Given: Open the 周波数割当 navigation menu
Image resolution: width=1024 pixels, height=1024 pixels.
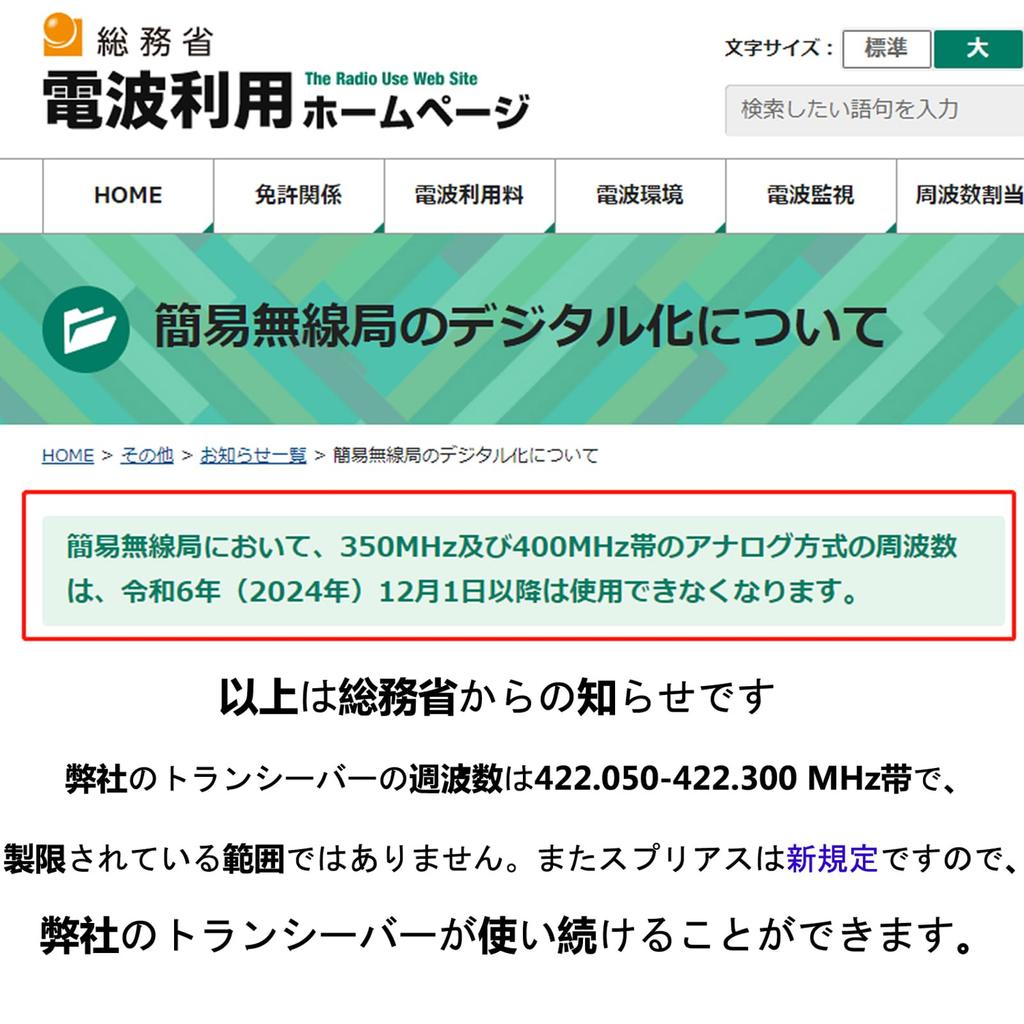Looking at the screenshot, I should 961,195.
